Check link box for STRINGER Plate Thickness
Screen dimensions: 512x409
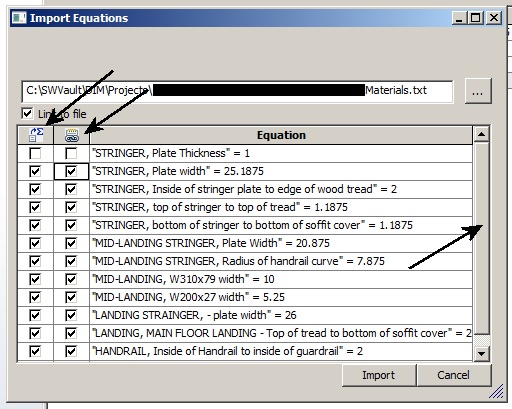click(71, 153)
